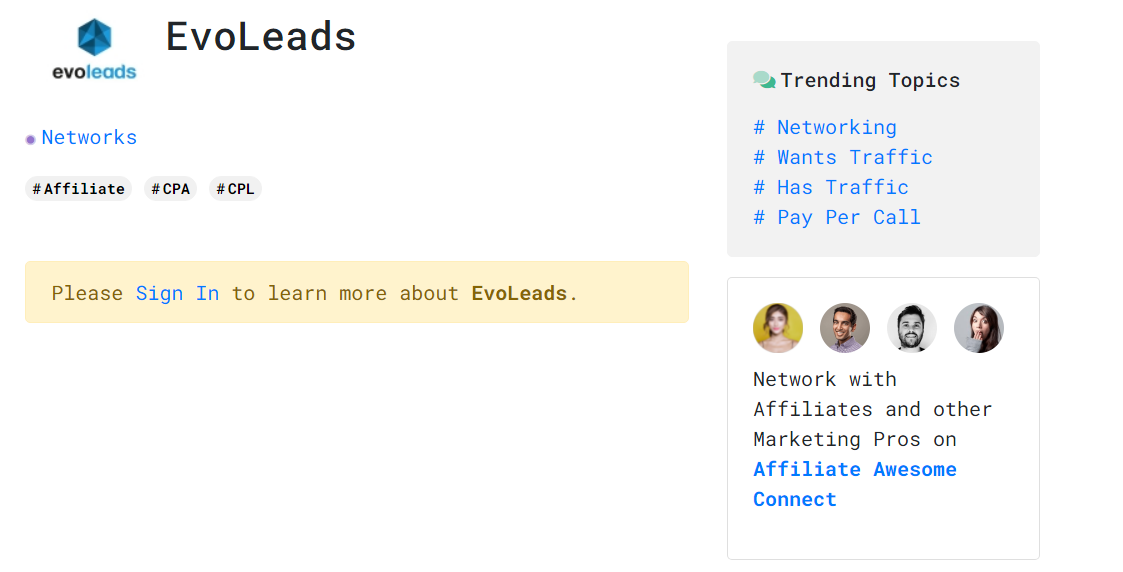Screen dimensions: 1123x572
Task: Select the #CPL tag
Action: point(235,189)
